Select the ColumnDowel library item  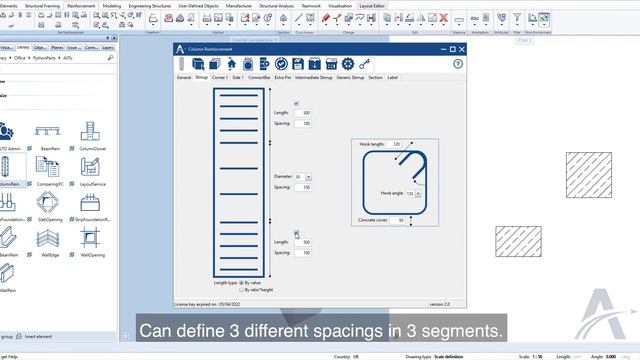tap(90, 136)
